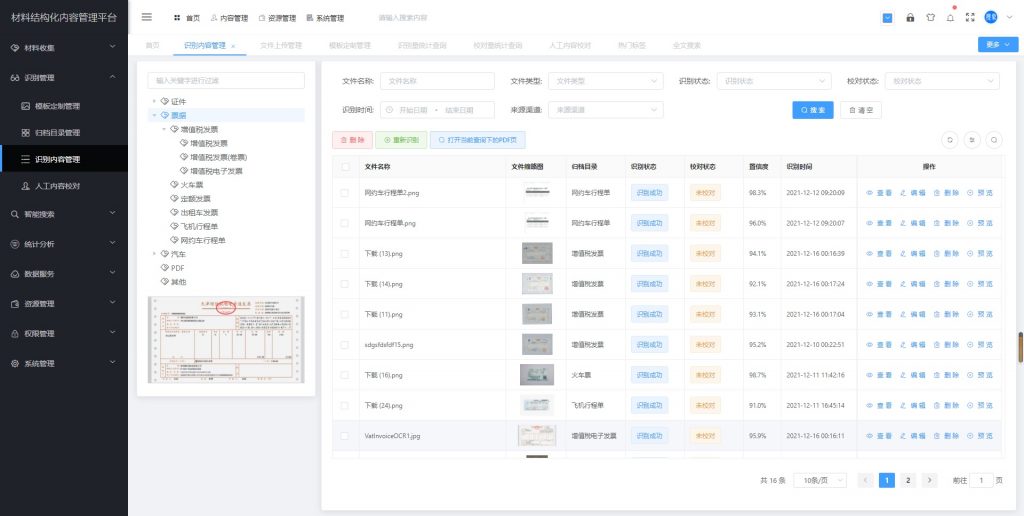View the 下载 (11).png row
The width and height of the screenshot is (1024, 516).
coord(878,314)
